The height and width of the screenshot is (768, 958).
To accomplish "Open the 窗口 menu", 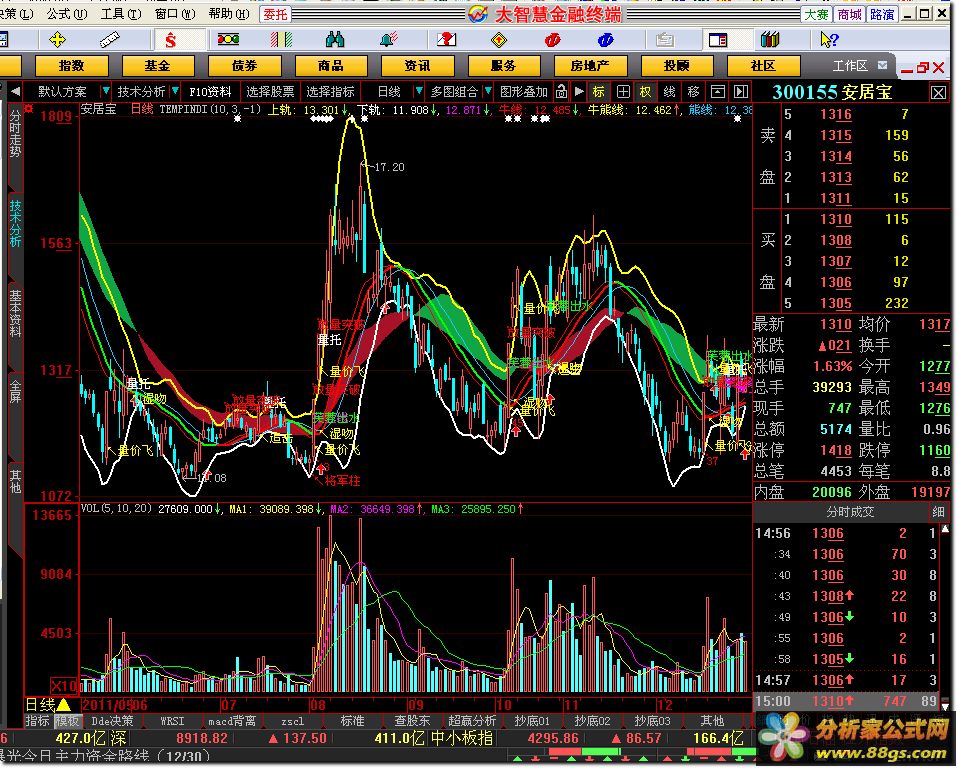I will coord(175,13).
